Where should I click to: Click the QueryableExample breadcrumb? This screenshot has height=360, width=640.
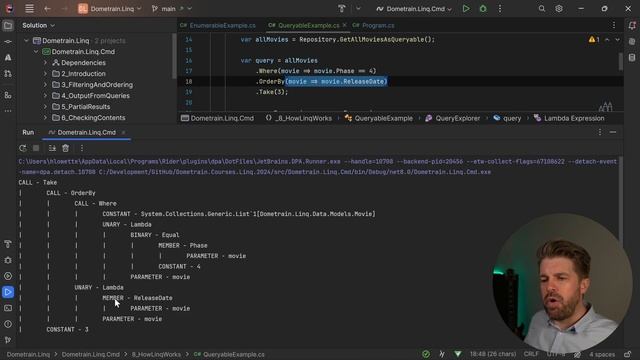click(x=379, y=118)
